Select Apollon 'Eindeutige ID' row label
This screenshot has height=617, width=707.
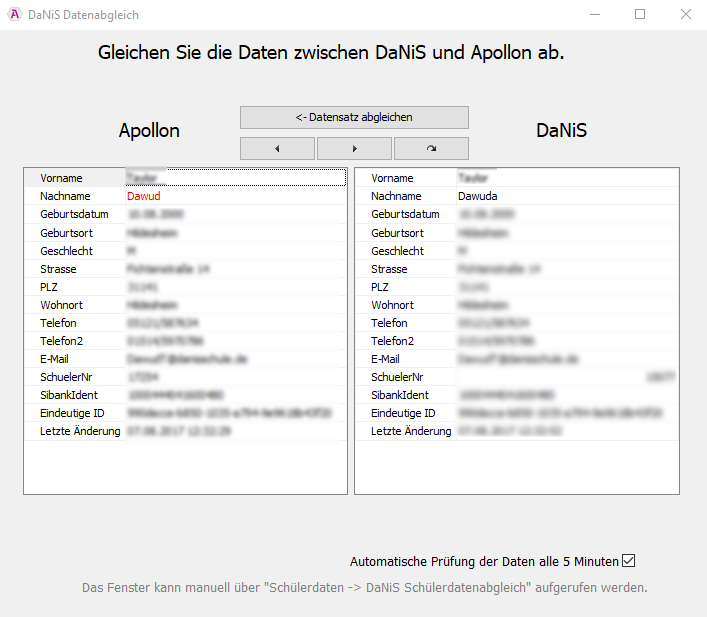tap(72, 413)
